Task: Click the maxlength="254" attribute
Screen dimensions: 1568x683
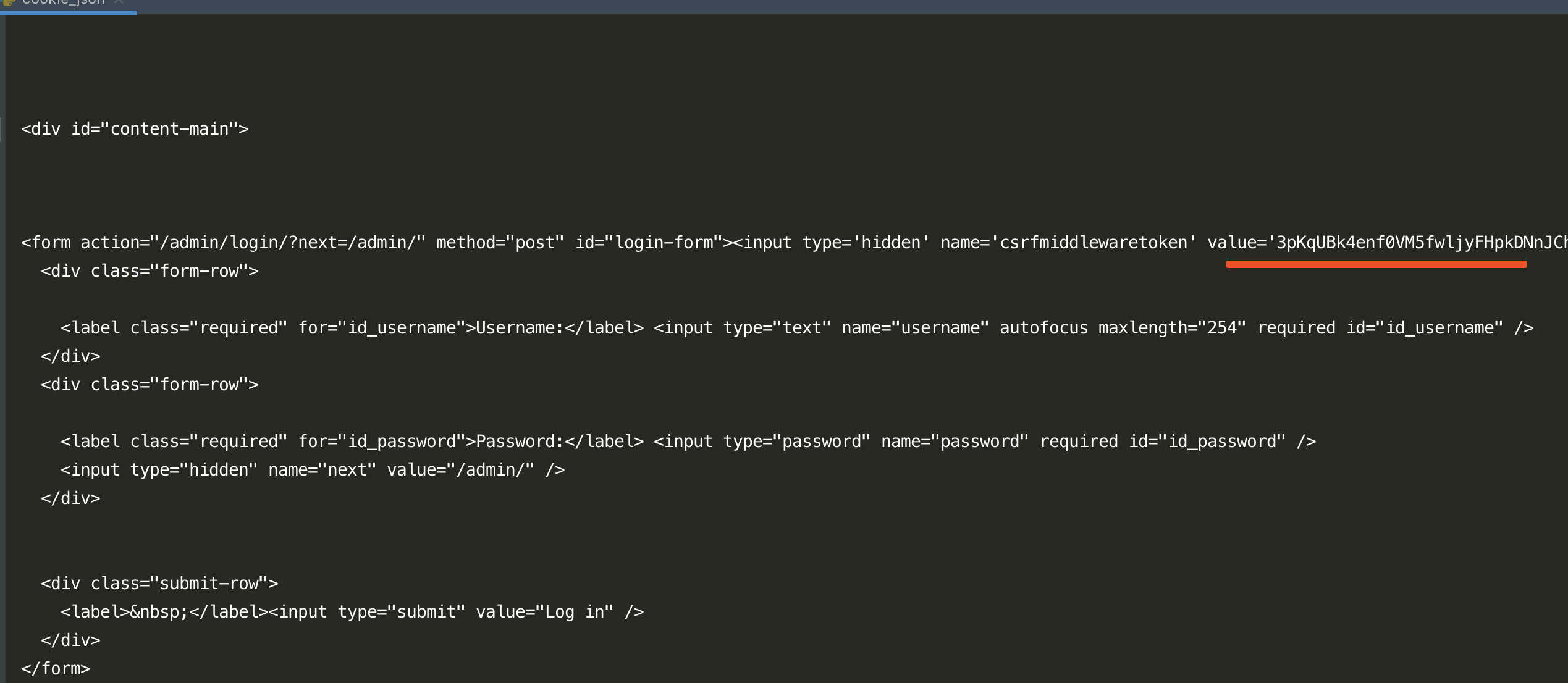Action: pos(1172,328)
